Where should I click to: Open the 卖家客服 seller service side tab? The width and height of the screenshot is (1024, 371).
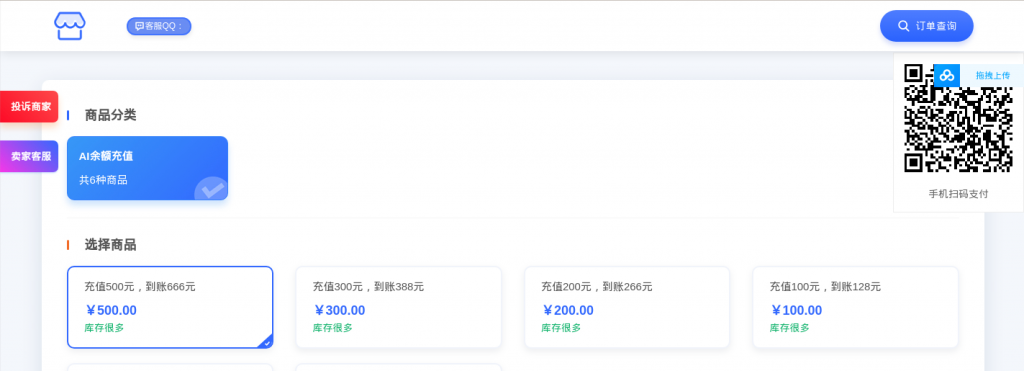(x=29, y=156)
